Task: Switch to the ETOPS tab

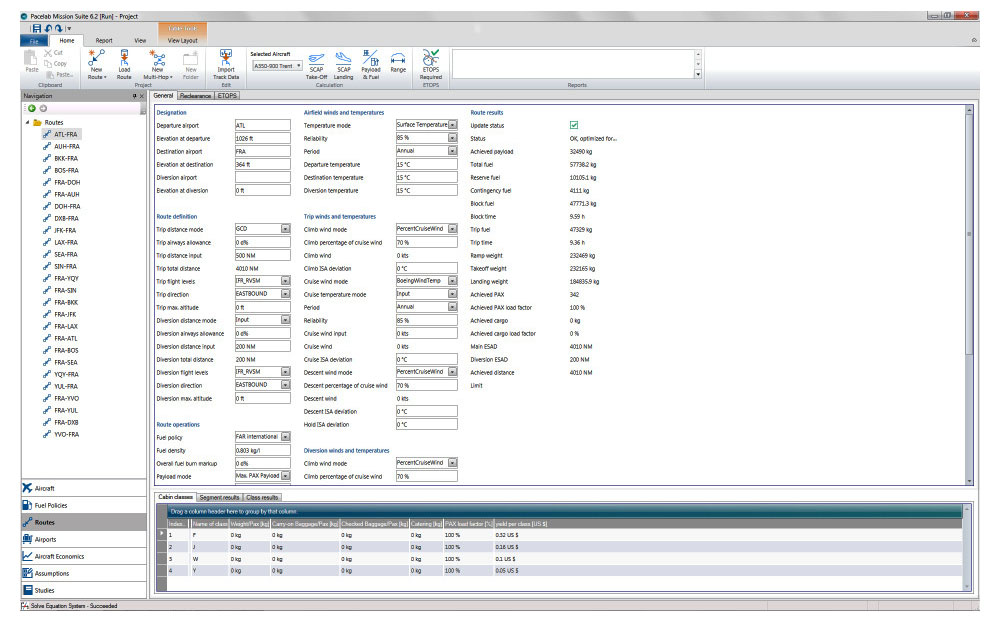Action: point(227,95)
